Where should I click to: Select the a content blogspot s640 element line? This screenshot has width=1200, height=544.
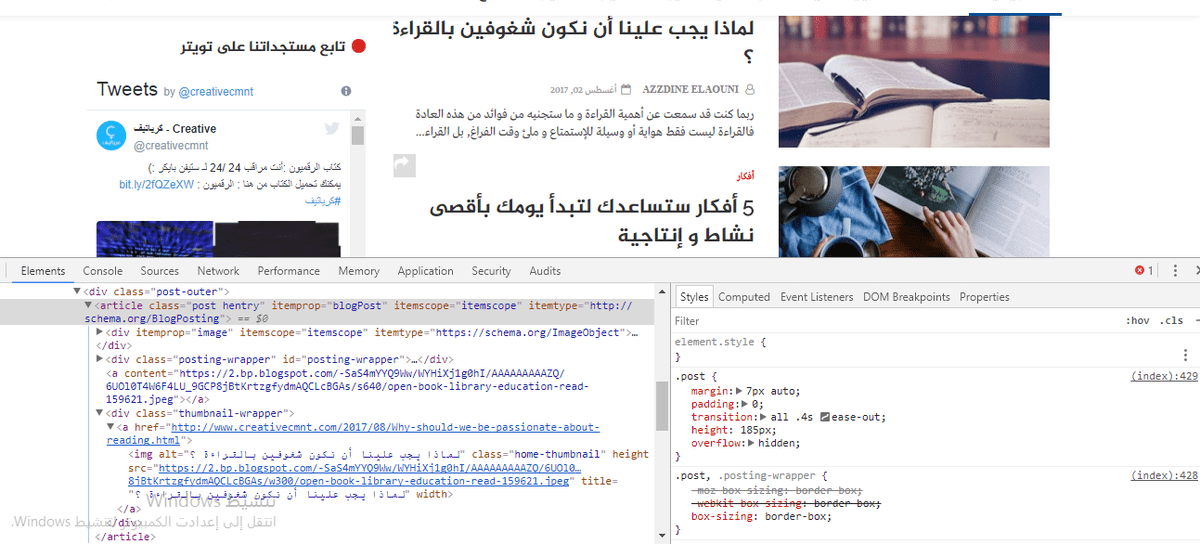(349, 386)
